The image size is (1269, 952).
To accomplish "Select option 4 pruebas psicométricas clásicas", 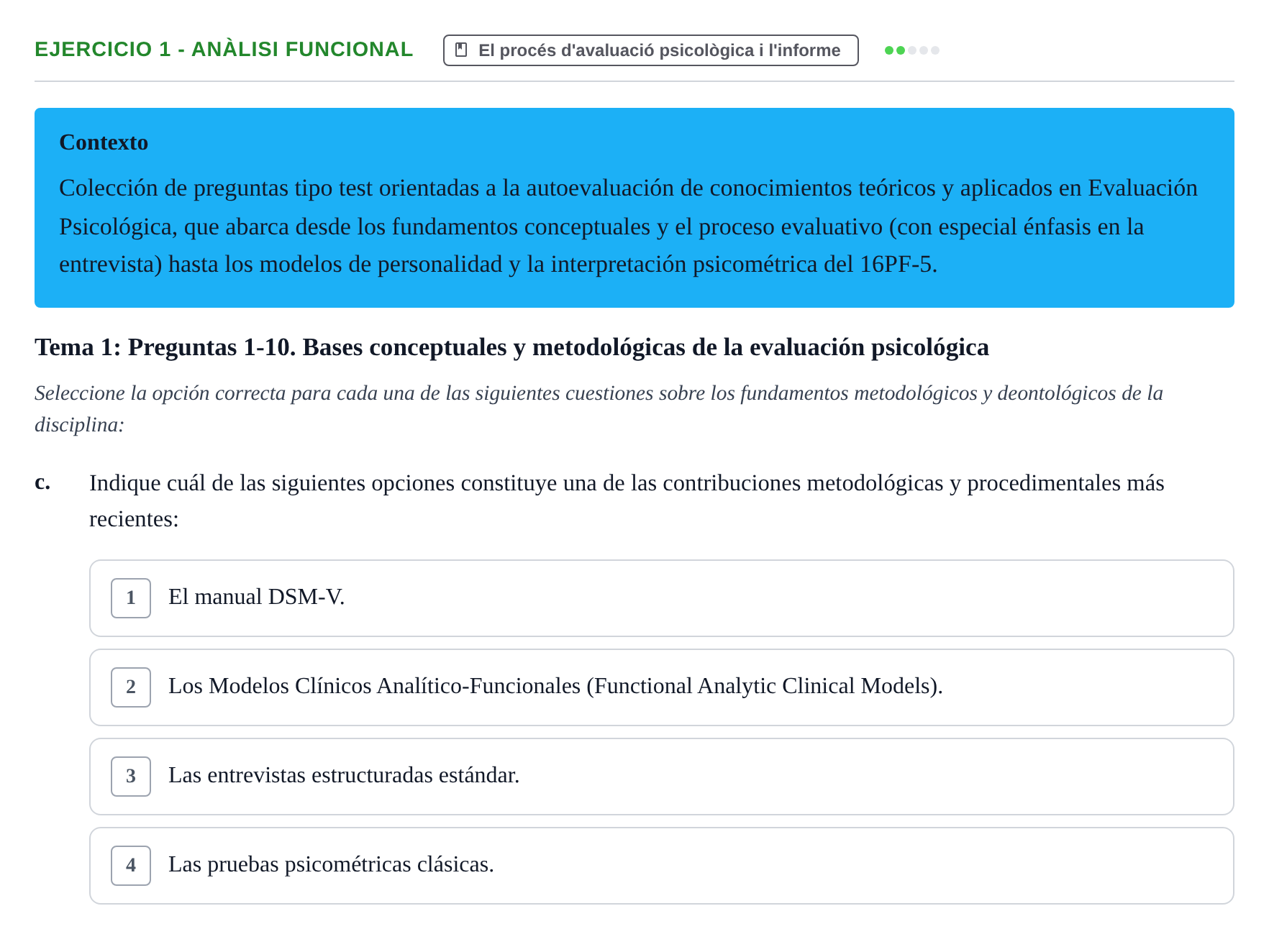I will pos(661,866).
